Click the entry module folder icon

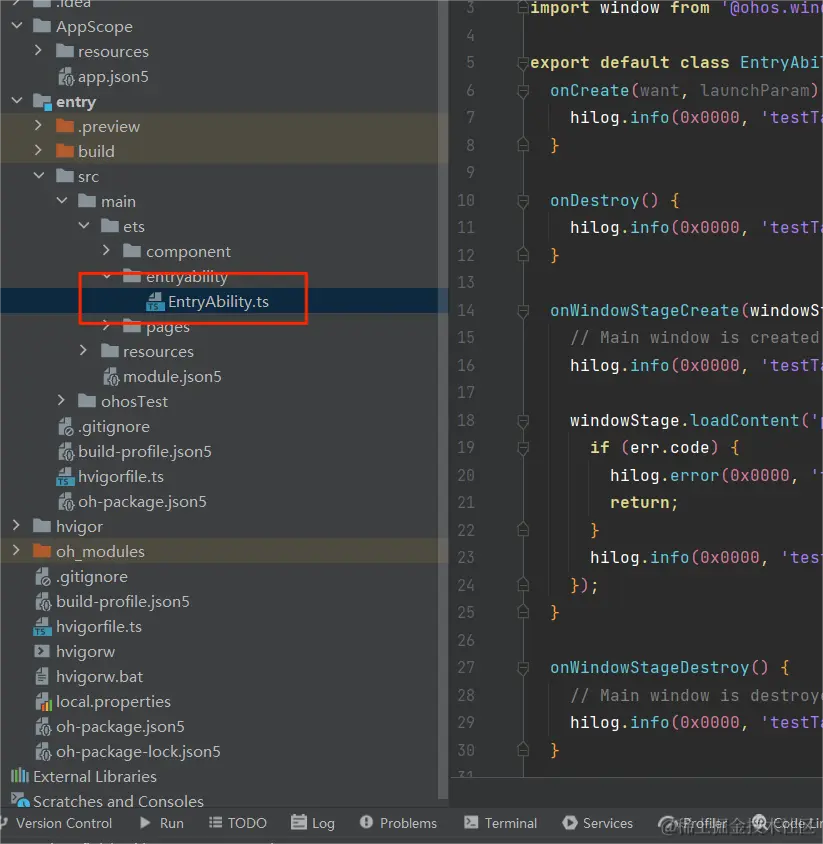pyautogui.click(x=42, y=102)
